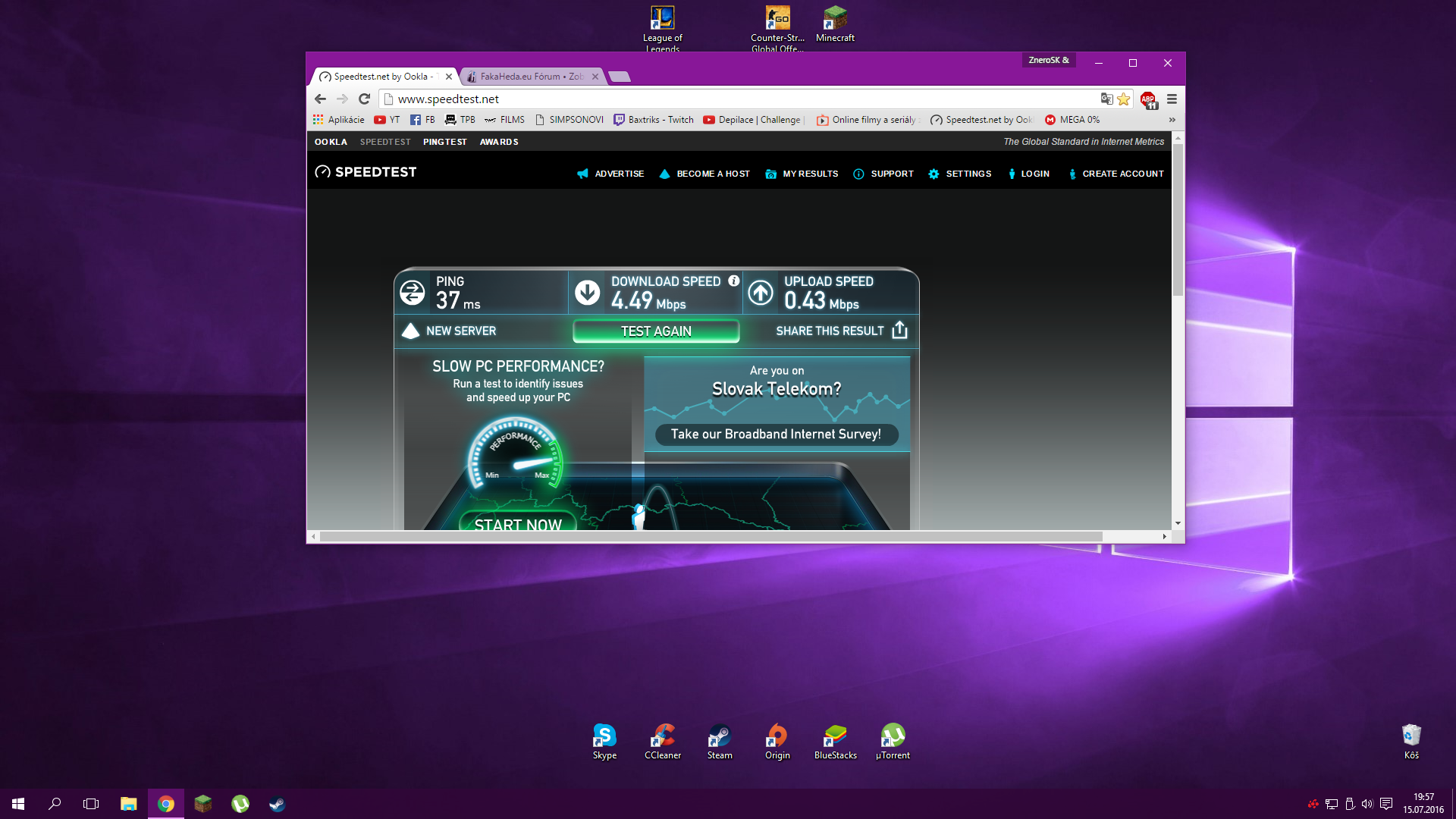Open the TPB bookmark
1456x819 pixels.
460,120
